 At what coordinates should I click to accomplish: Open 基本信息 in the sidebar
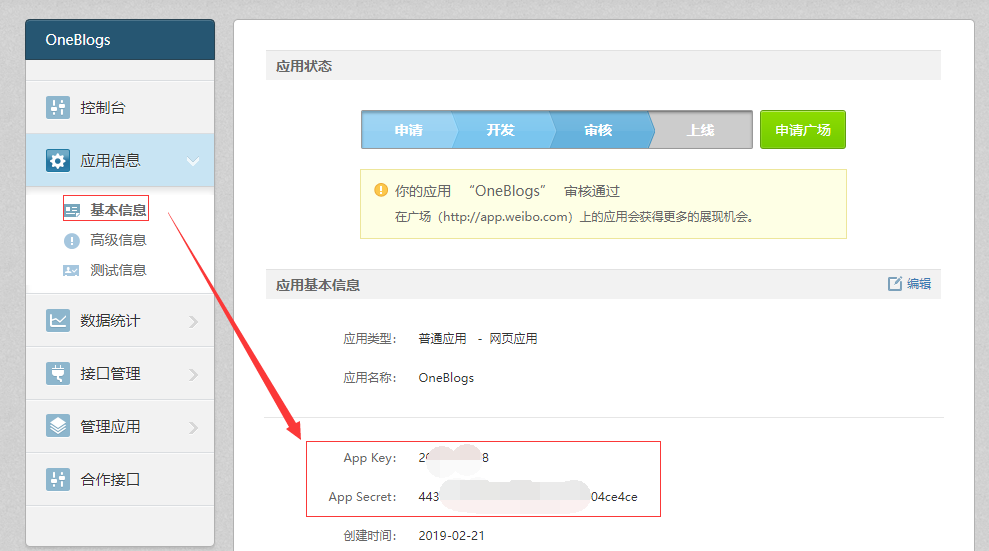tap(118, 210)
